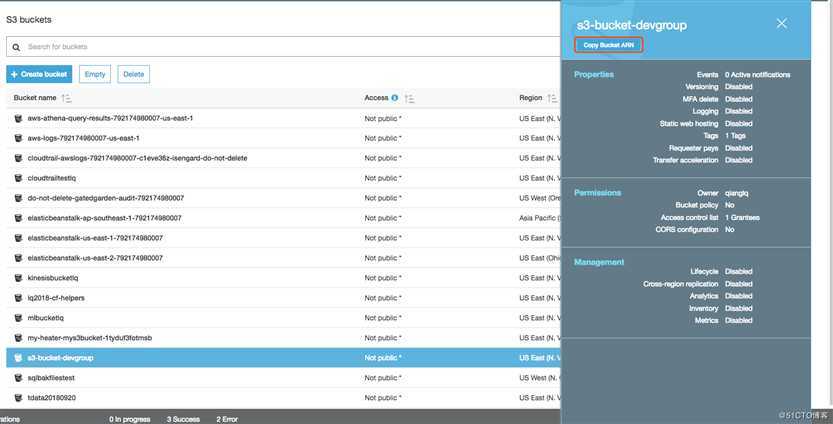Click bucket icon for lq2018-cf-helpers
This screenshot has height=424, width=833.
[19, 298]
